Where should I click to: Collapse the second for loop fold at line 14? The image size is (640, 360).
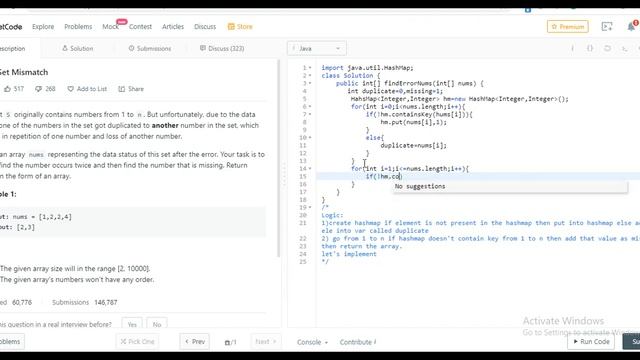pyautogui.click(x=310, y=169)
